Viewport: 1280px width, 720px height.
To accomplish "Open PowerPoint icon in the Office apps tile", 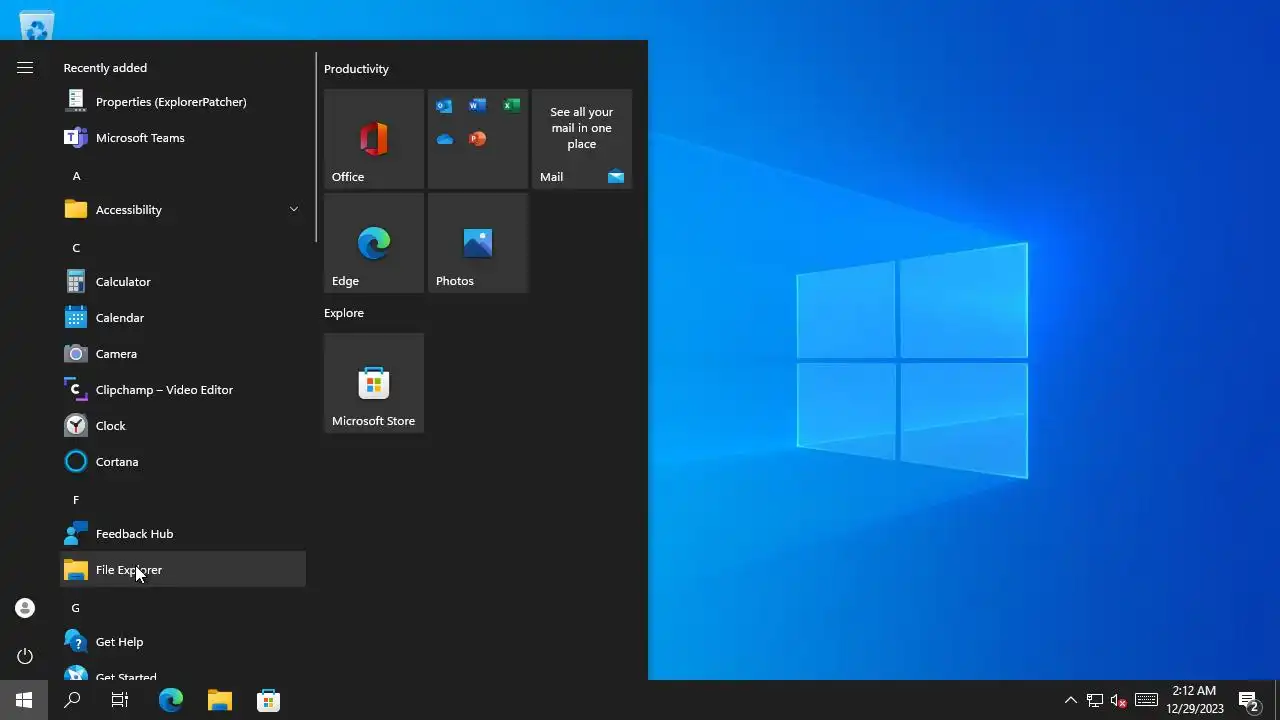I will tap(478, 139).
